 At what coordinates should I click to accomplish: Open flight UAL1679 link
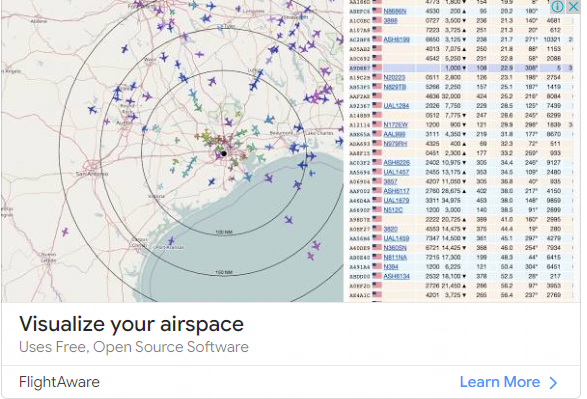click(x=396, y=201)
